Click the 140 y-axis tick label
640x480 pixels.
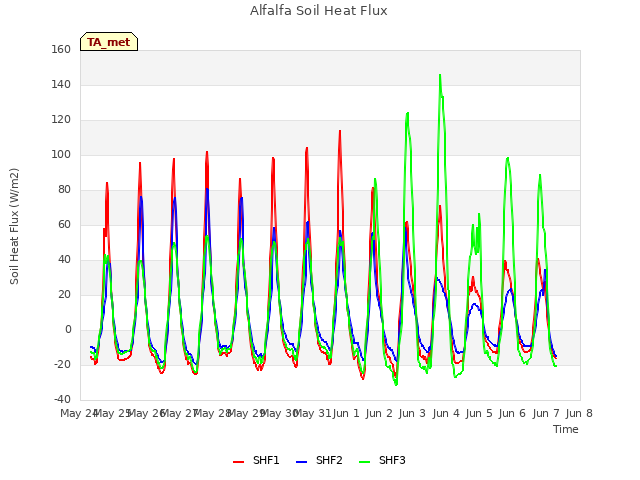pos(61,84)
